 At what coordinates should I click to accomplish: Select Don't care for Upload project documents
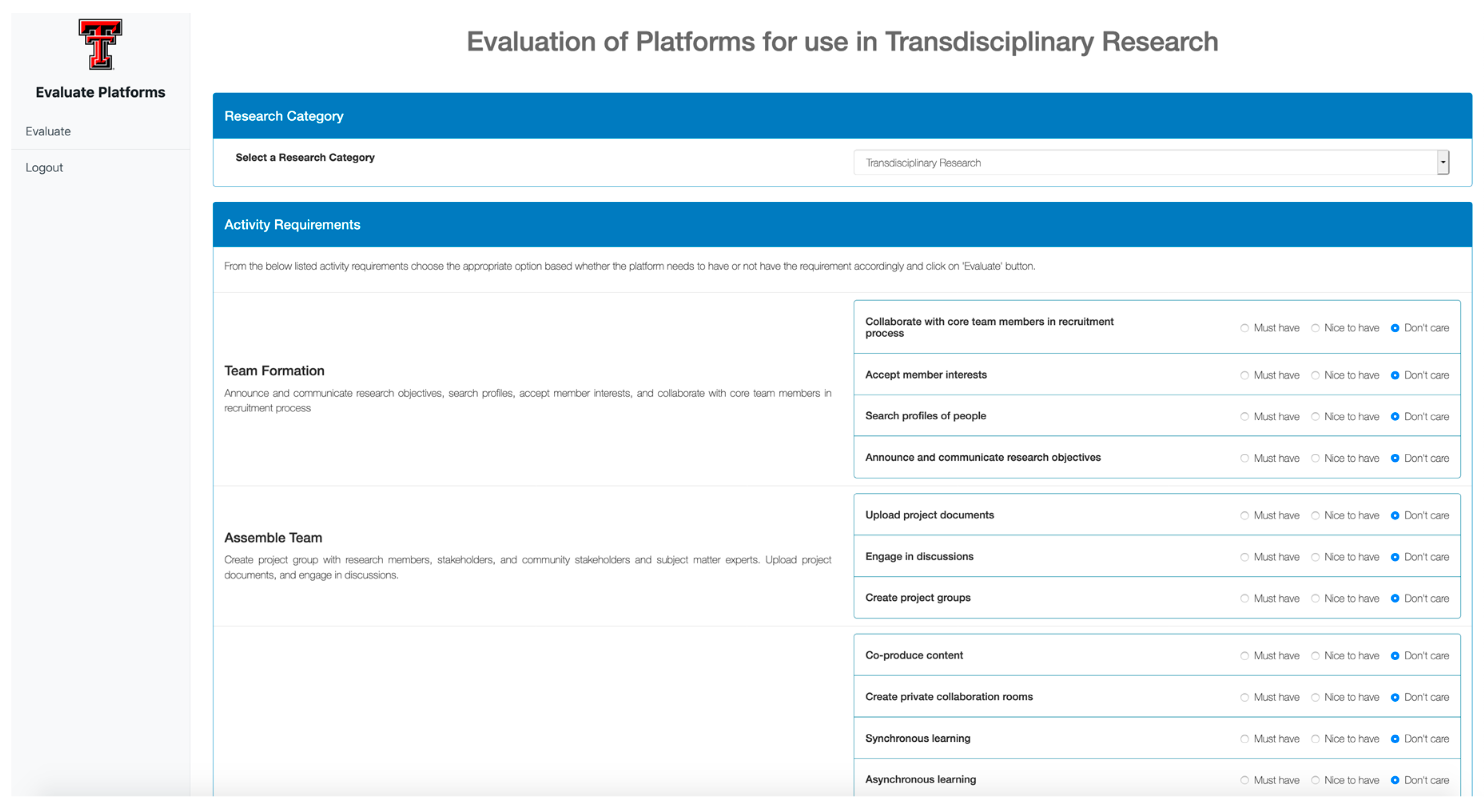point(1395,516)
